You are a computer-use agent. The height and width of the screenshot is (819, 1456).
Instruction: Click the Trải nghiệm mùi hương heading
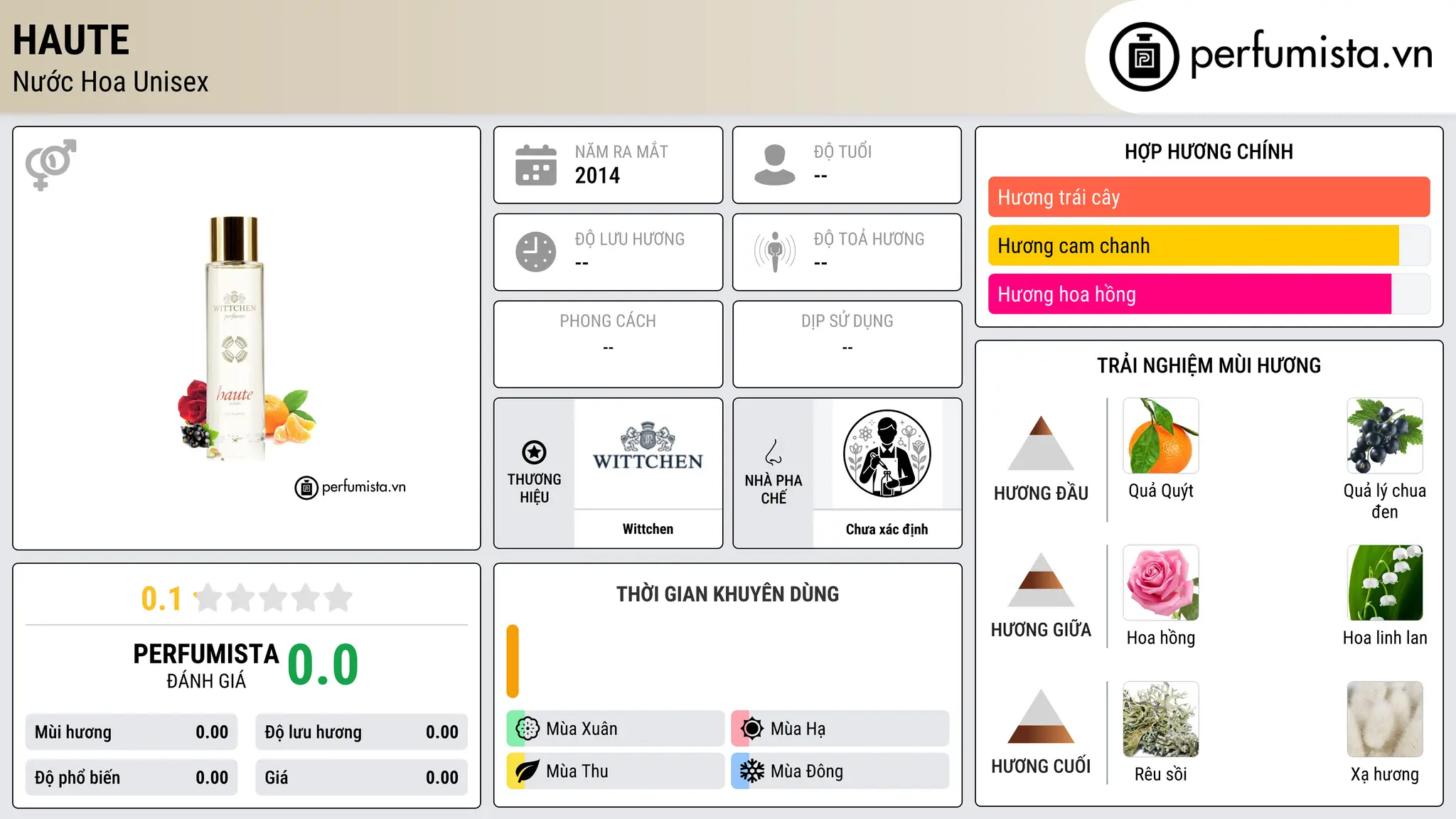tap(1209, 365)
